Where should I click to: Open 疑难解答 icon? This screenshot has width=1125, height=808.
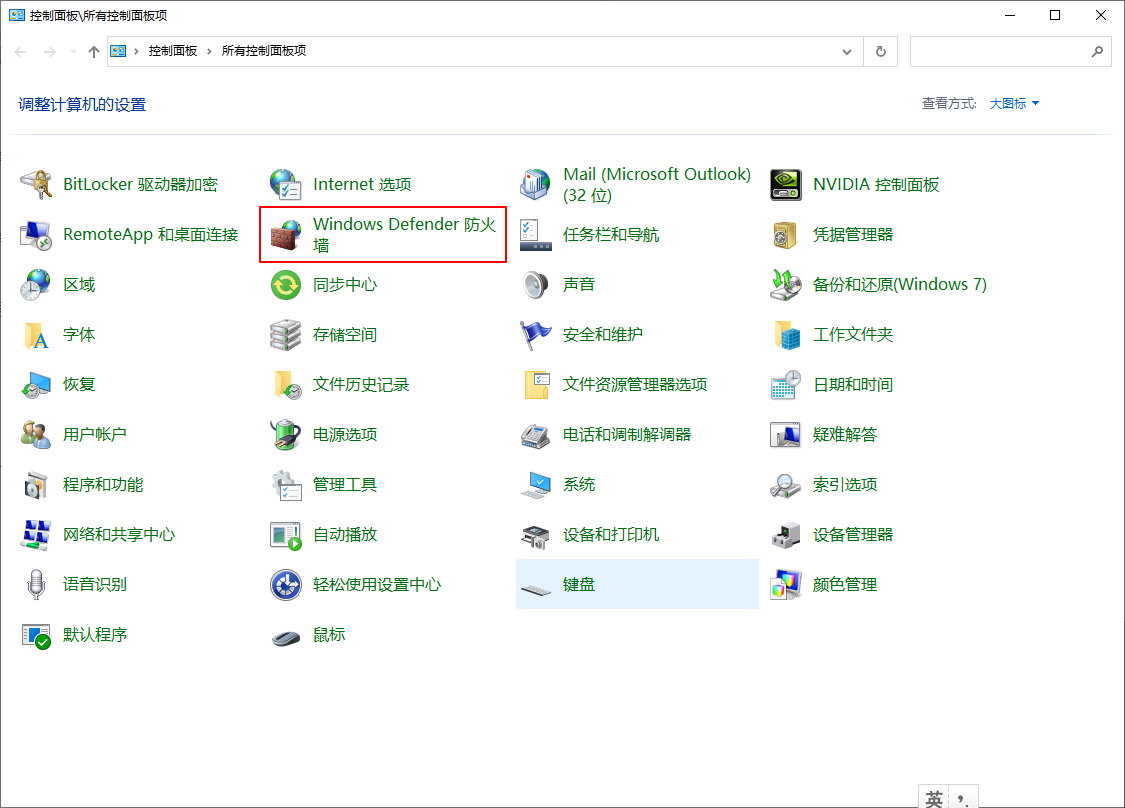click(x=786, y=435)
